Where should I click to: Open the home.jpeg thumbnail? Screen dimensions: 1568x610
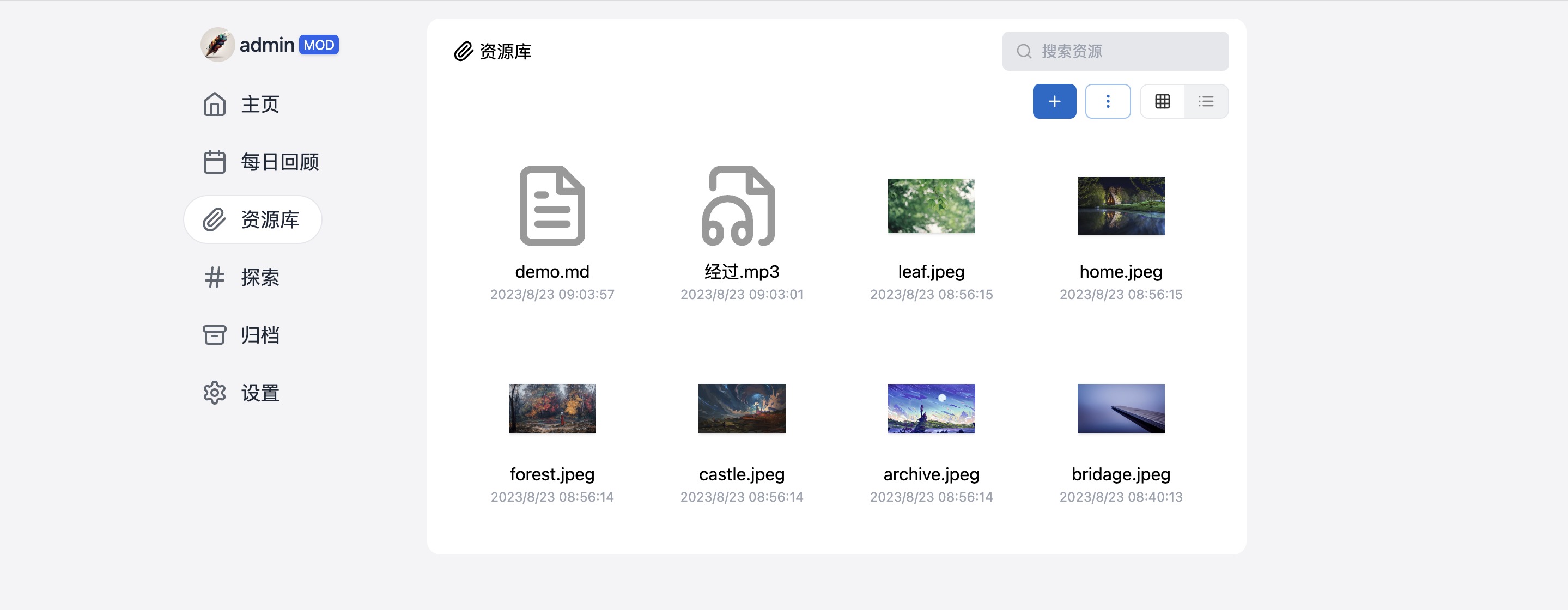click(1121, 206)
